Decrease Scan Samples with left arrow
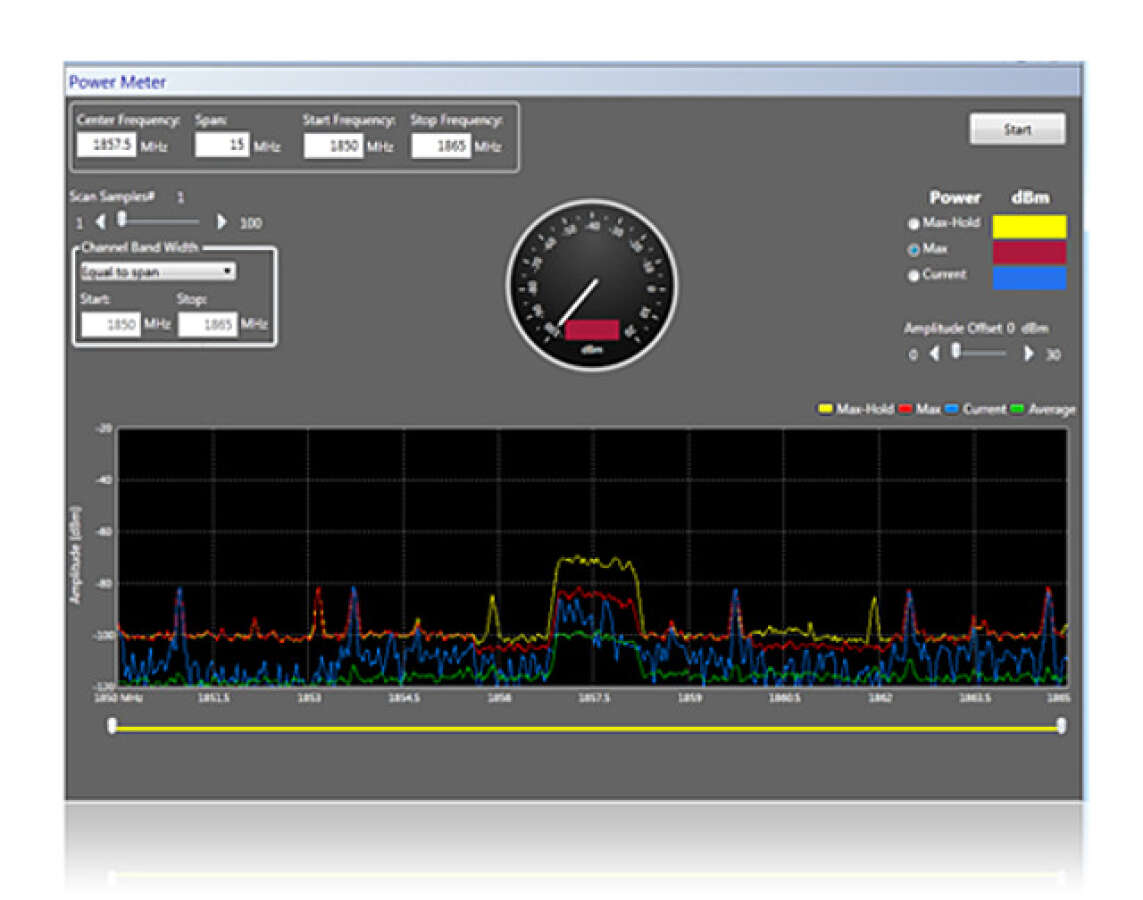This screenshot has height=900, width=1143. click(x=101, y=222)
